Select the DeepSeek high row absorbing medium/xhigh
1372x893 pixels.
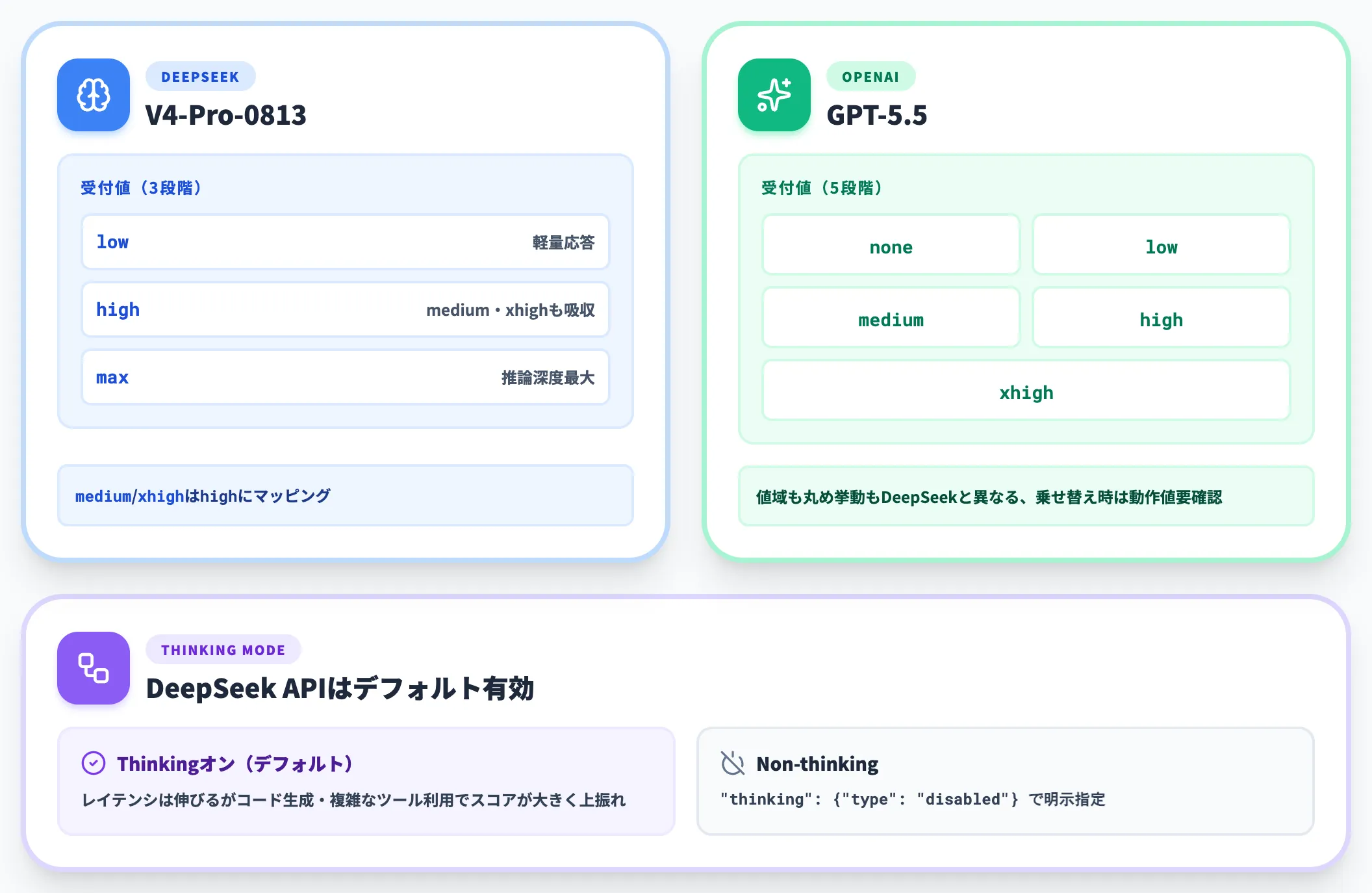[x=346, y=309]
